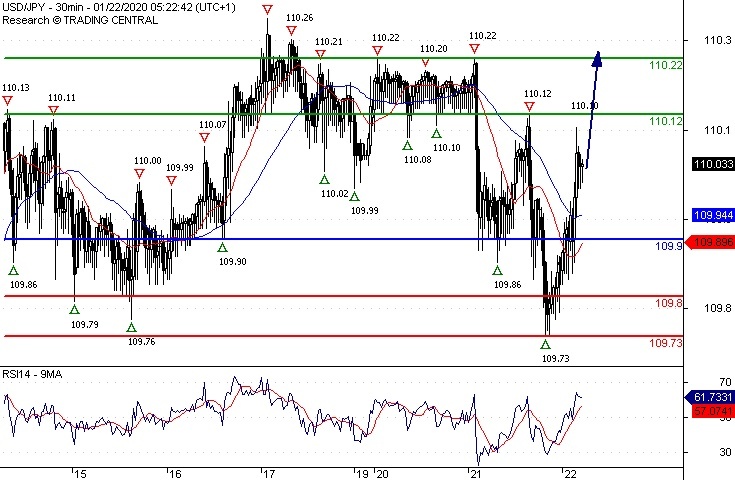Click green up-triangle marker above 110.08
Viewport: 735px width, 480px height.
407,145
